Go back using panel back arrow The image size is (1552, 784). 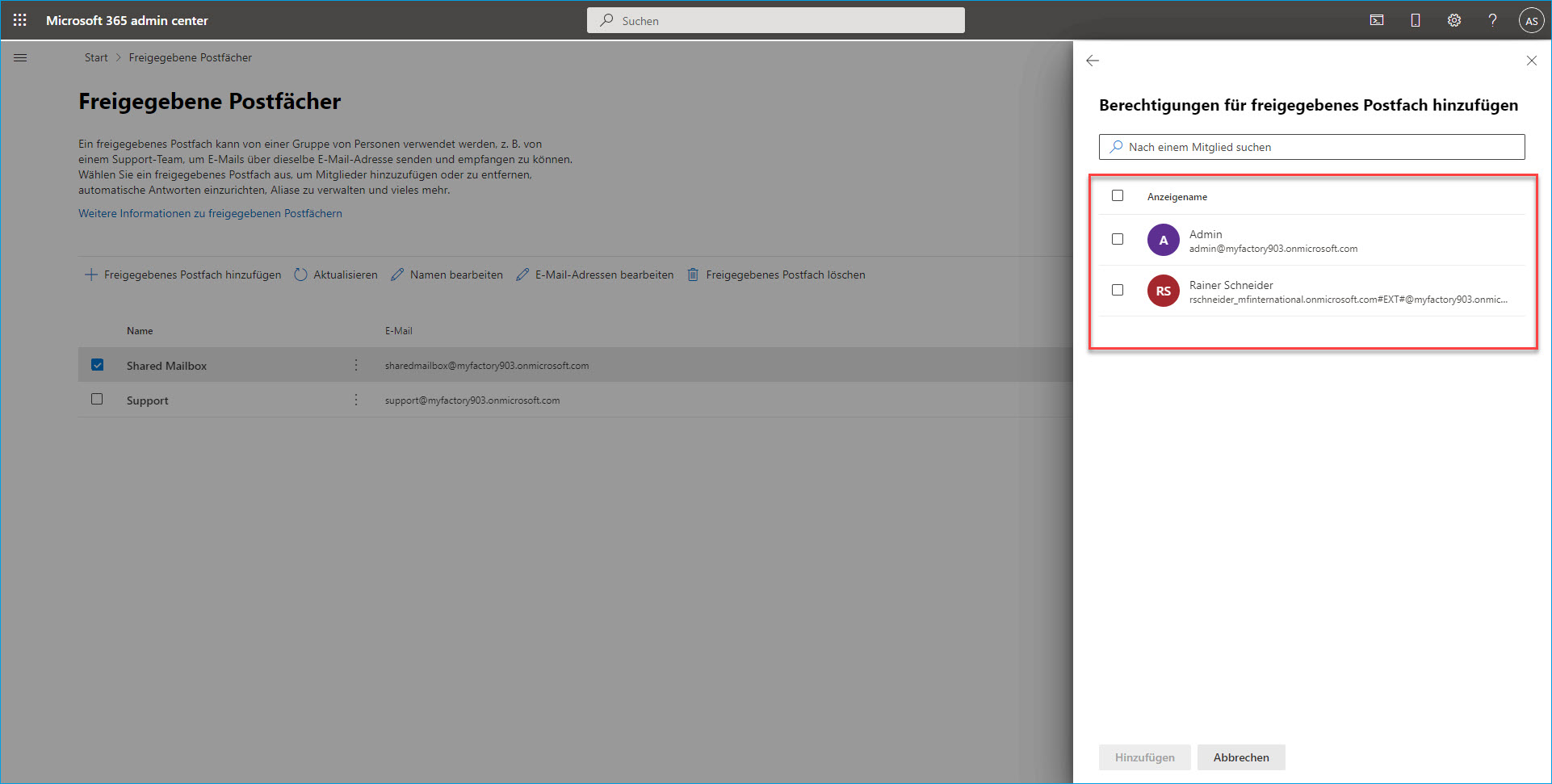click(1093, 61)
